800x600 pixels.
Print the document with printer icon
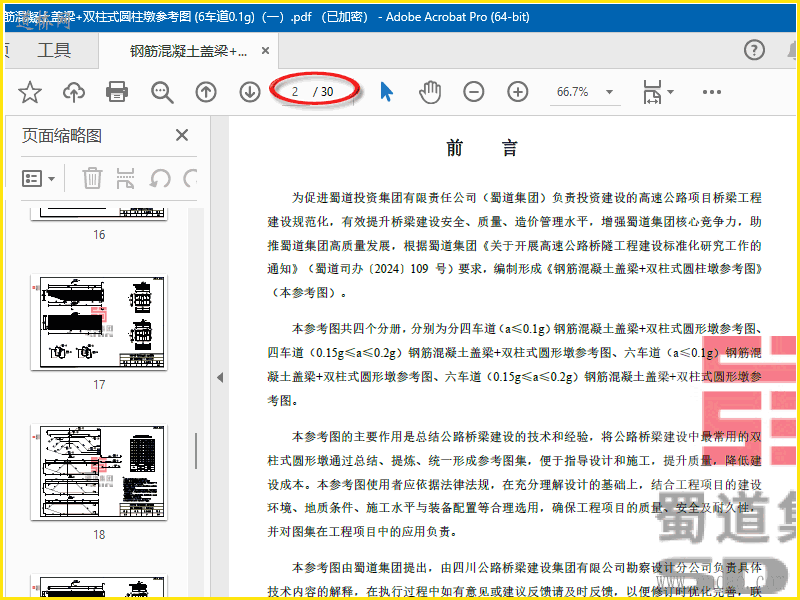pyautogui.click(x=117, y=92)
